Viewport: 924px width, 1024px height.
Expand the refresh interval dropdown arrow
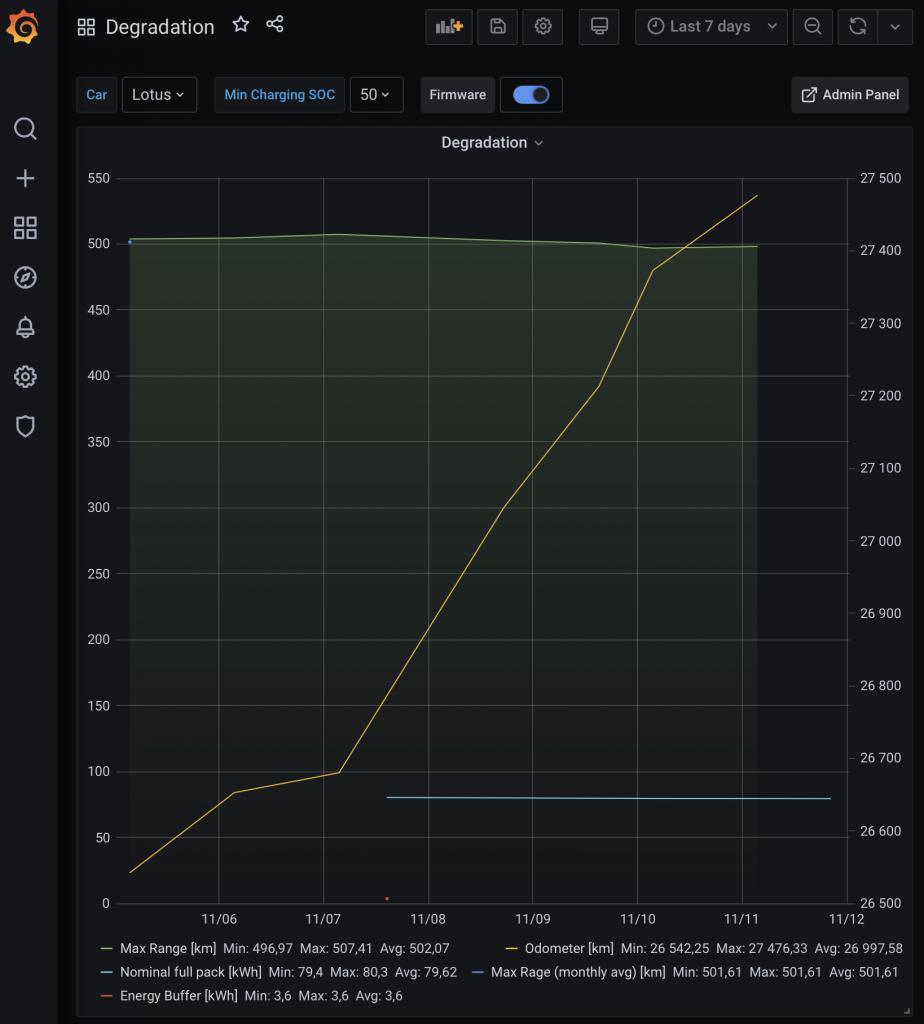tap(895, 27)
